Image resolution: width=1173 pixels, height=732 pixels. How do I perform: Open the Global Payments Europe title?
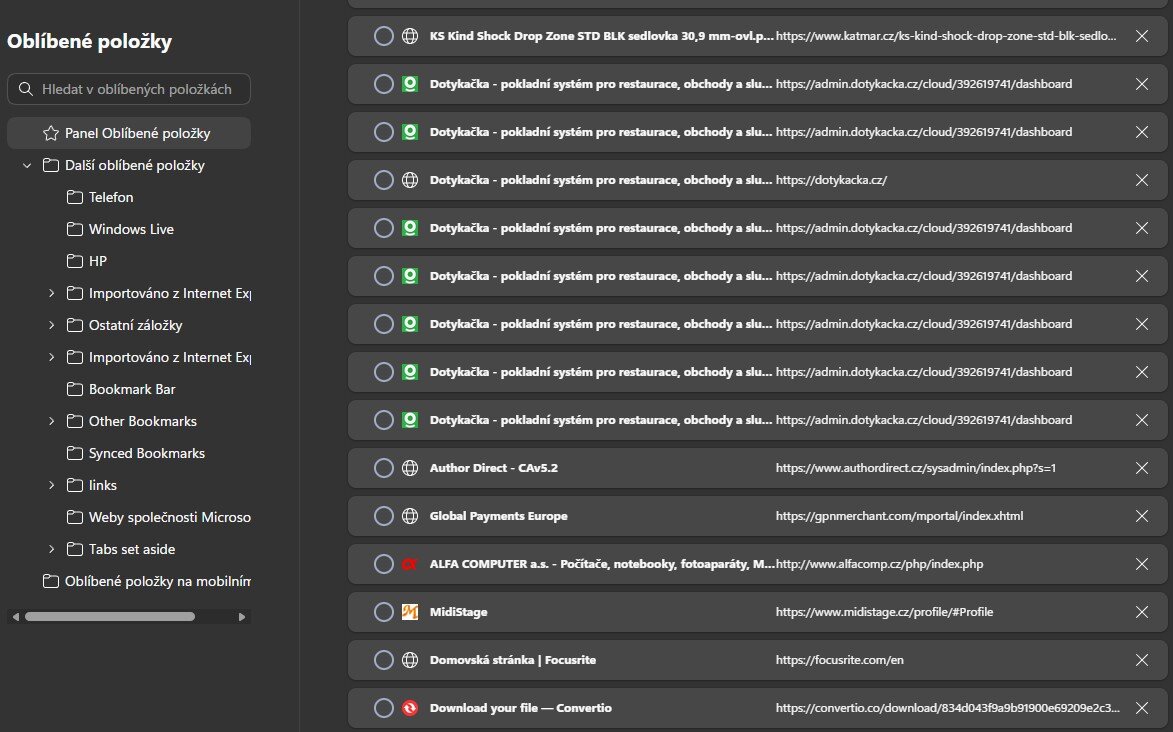[x=498, y=516]
